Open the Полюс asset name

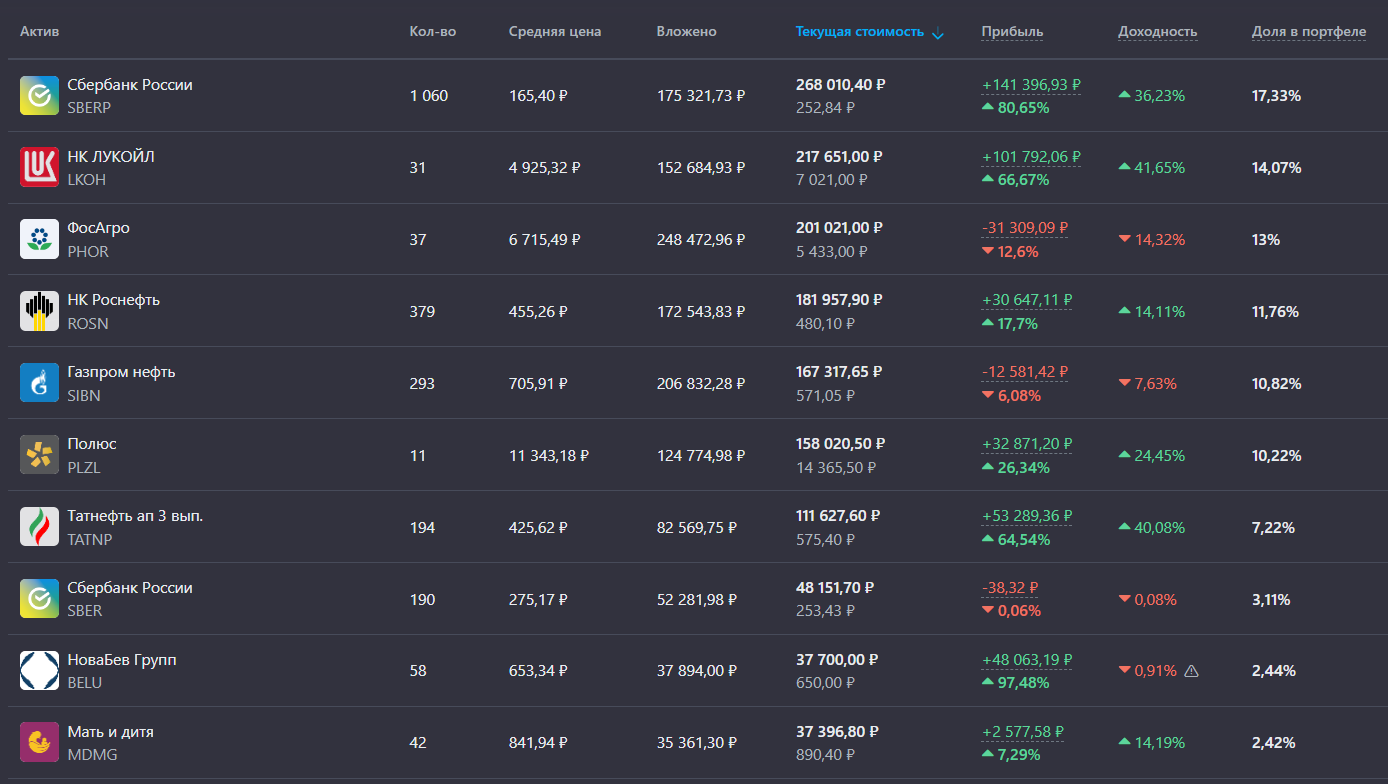[92, 444]
